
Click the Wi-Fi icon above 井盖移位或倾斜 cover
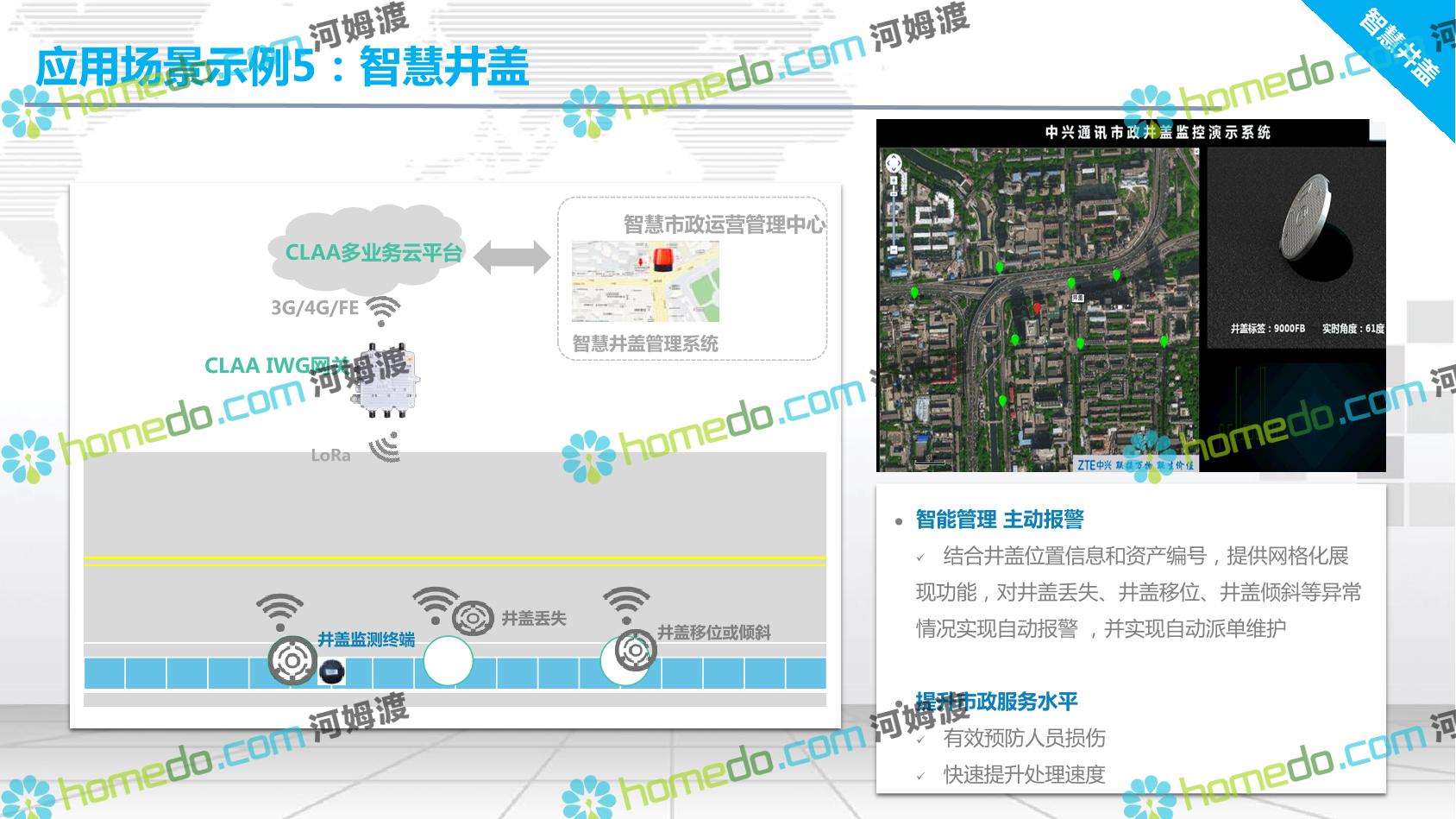[x=626, y=605]
